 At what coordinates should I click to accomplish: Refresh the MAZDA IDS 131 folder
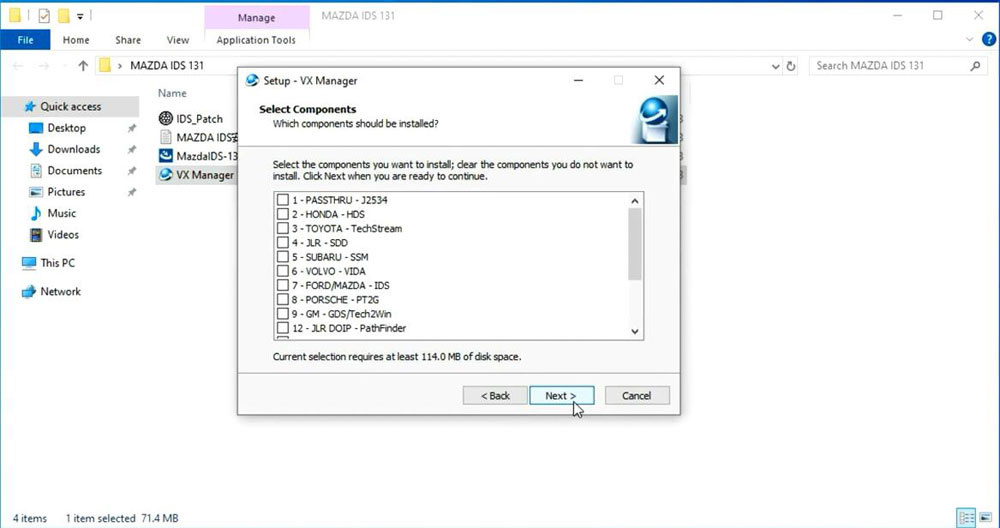(x=791, y=66)
